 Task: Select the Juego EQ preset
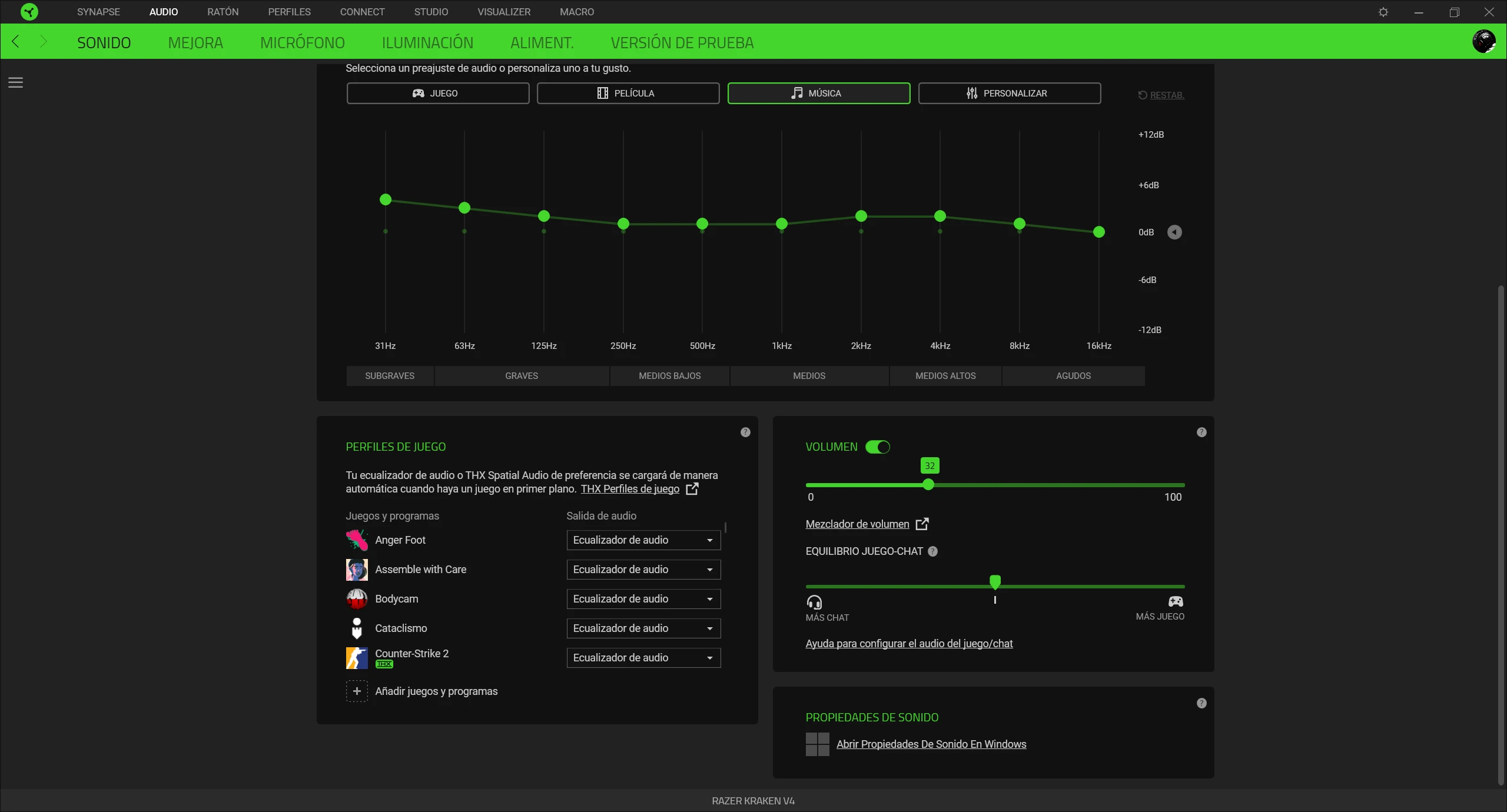coord(437,93)
